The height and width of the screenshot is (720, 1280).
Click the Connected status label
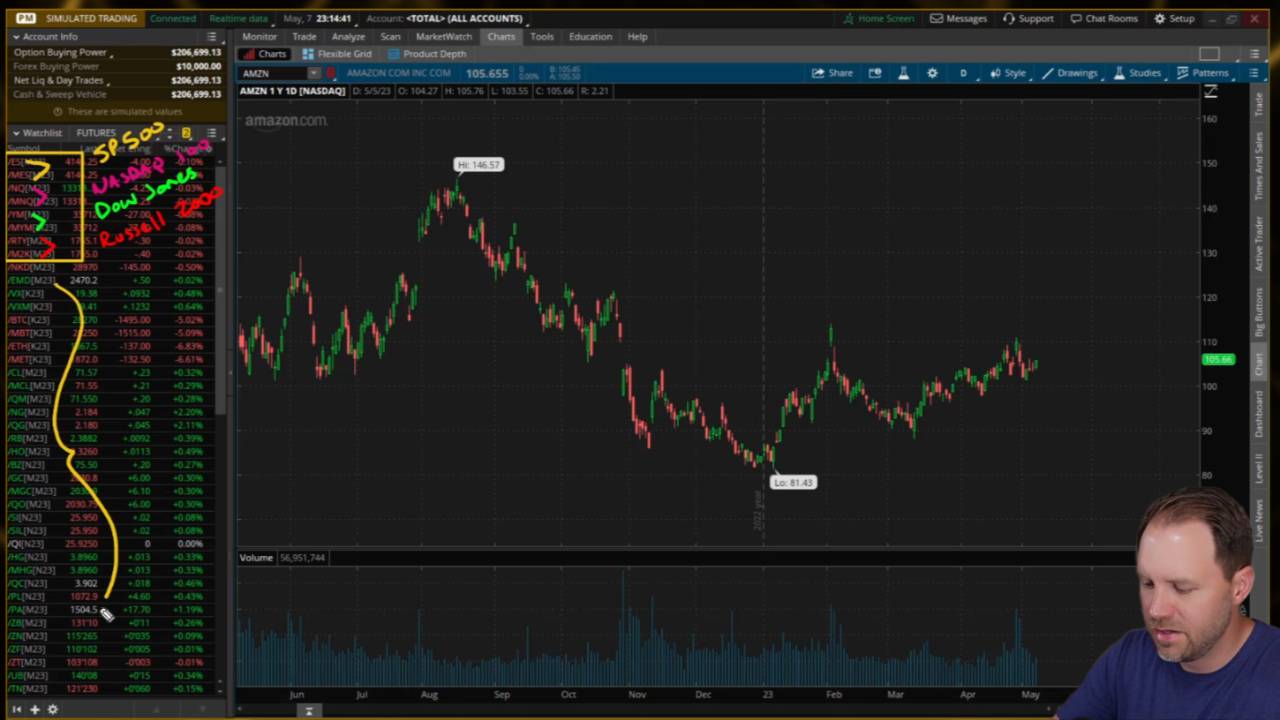click(x=173, y=18)
